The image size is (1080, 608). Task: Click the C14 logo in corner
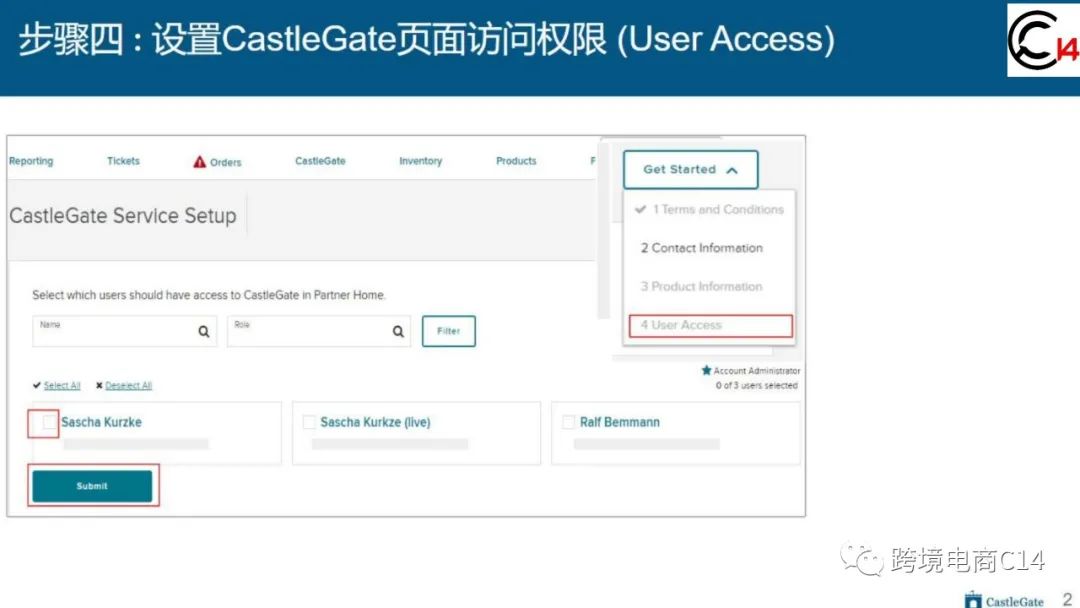click(1043, 40)
